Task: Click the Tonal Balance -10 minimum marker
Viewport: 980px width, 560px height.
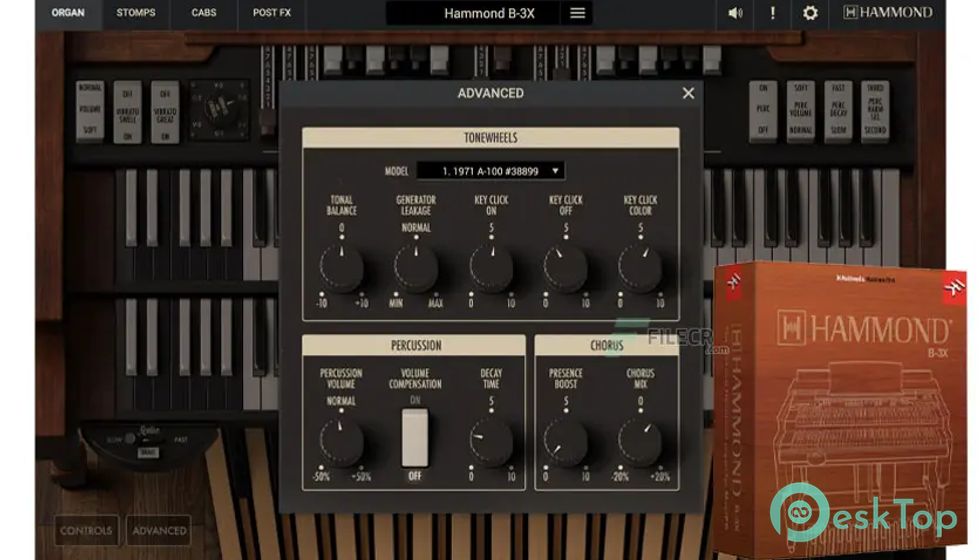Action: point(322,303)
